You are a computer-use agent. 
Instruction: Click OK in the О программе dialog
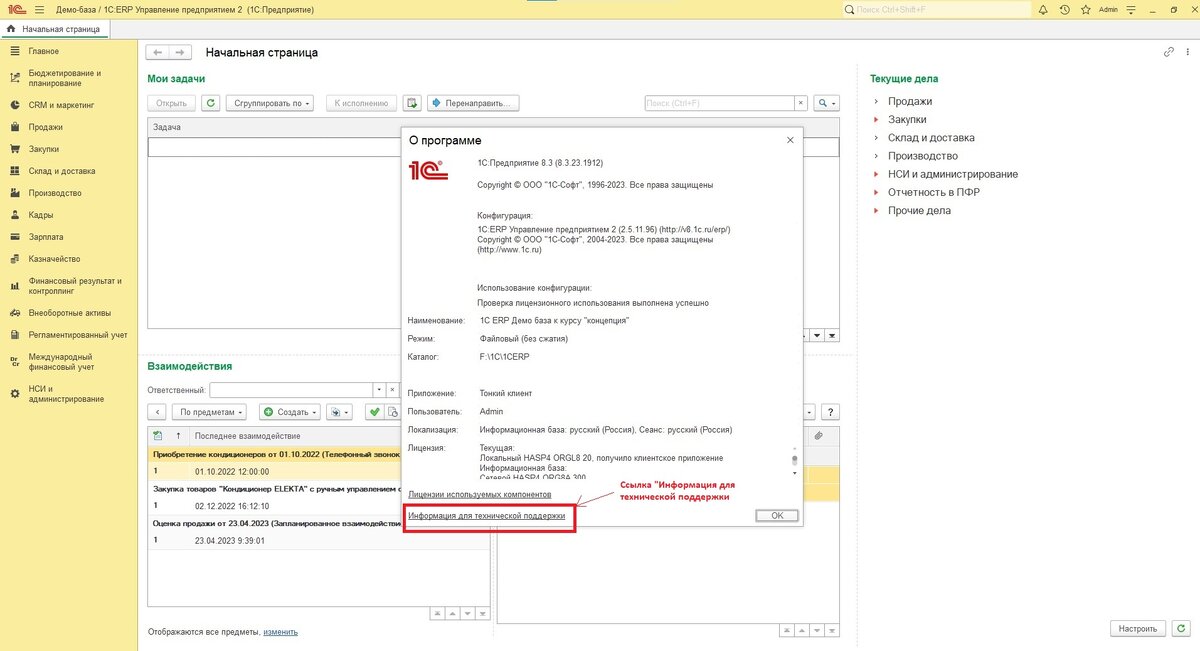pos(777,515)
